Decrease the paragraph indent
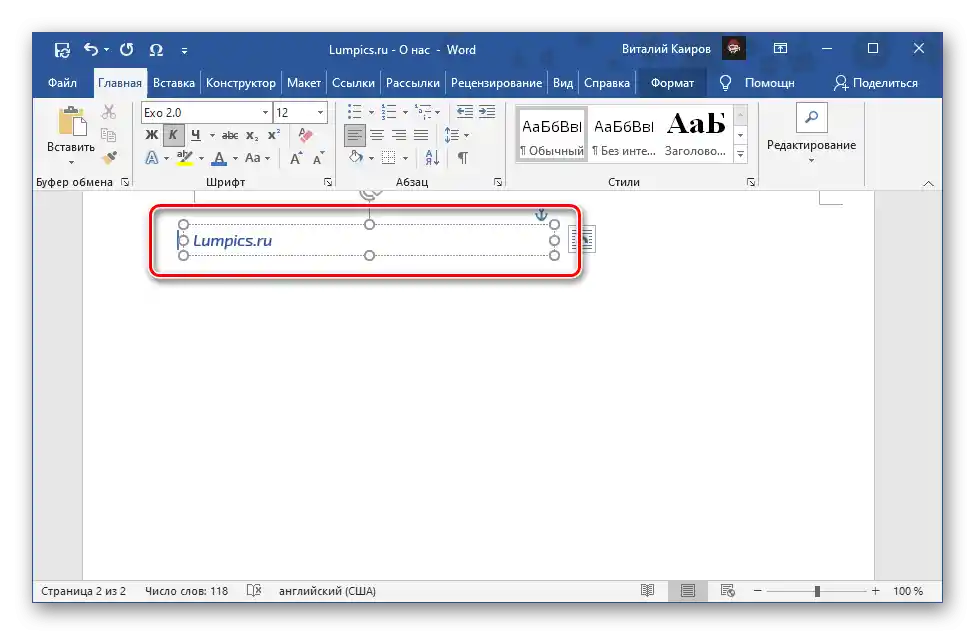 coord(464,112)
